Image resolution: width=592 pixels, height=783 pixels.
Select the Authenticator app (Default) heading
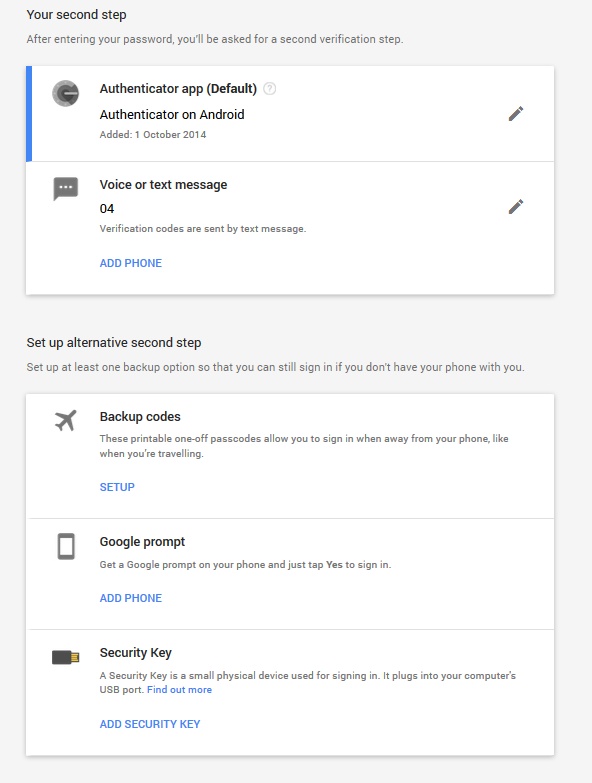pyautogui.click(x=178, y=88)
